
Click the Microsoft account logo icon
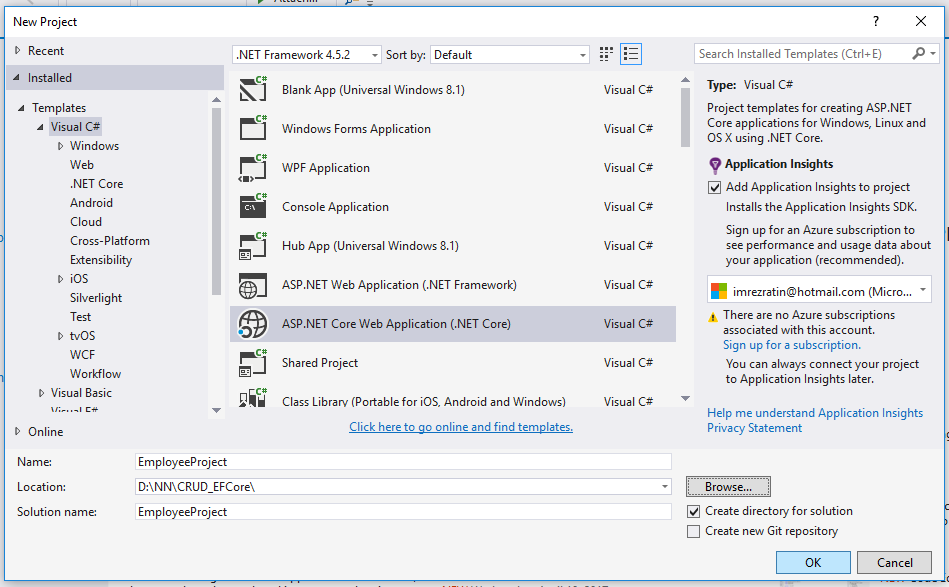(719, 291)
